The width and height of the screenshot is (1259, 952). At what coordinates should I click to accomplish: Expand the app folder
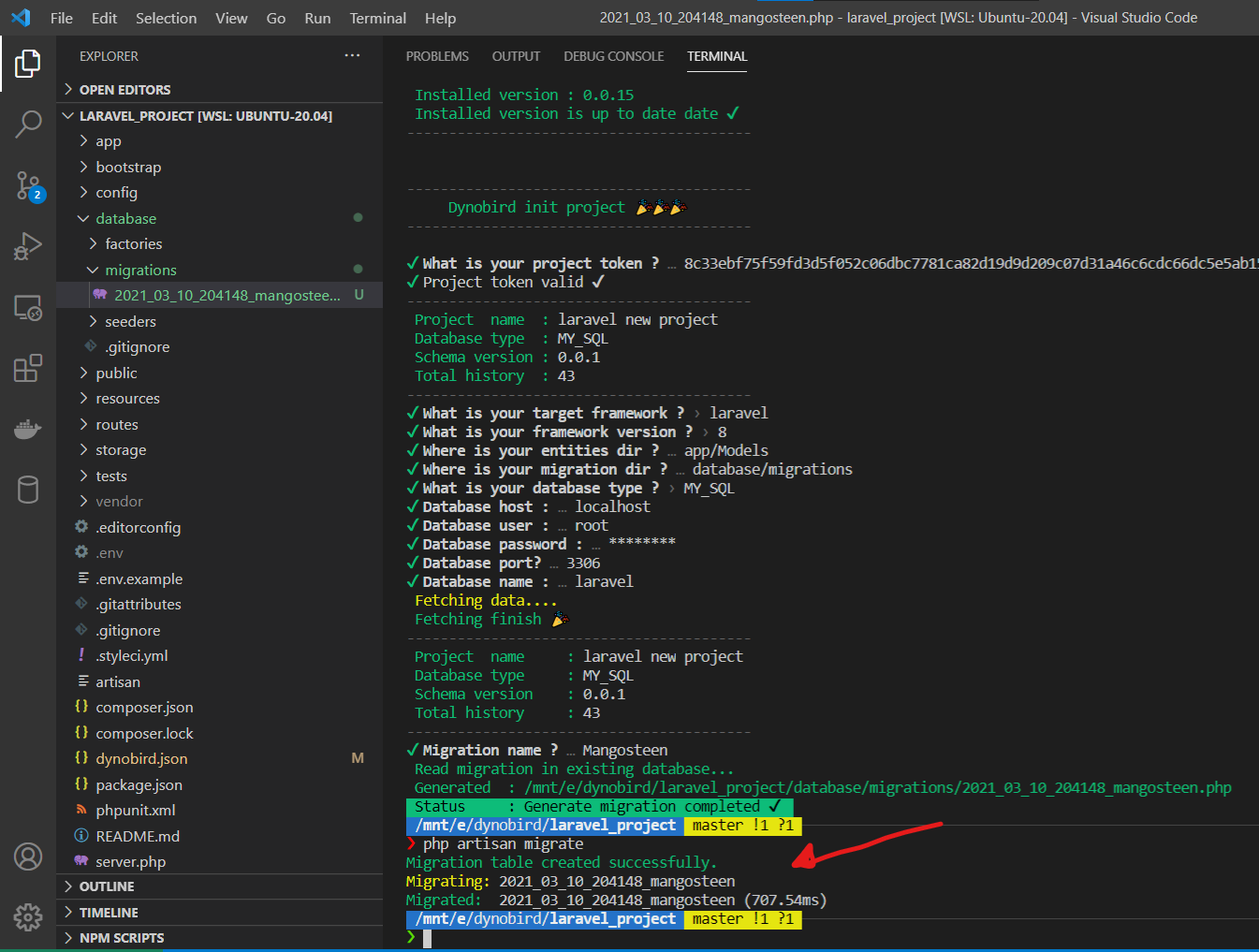[x=219, y=141]
